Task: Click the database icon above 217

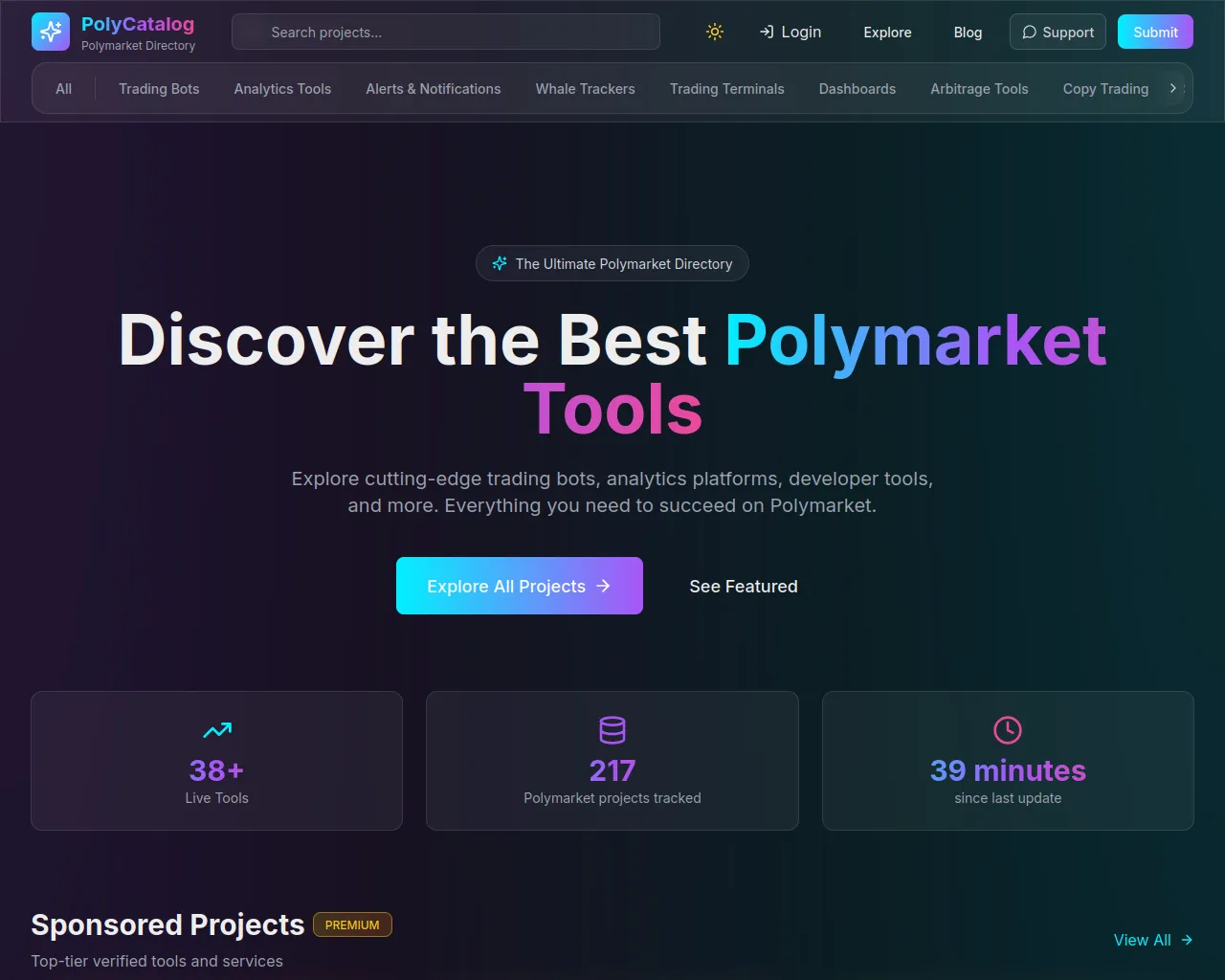Action: click(612, 730)
